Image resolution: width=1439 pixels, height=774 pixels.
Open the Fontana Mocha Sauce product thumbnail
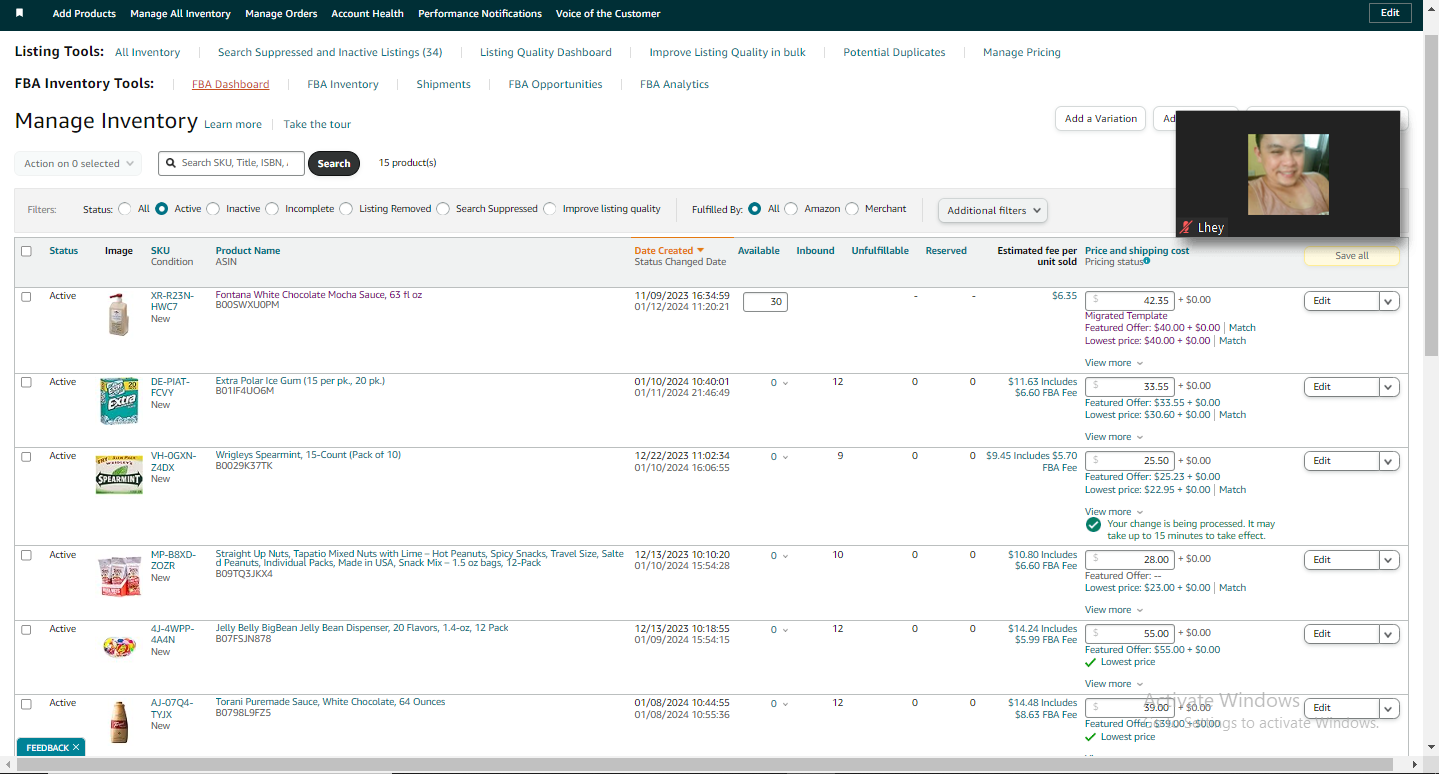119,314
